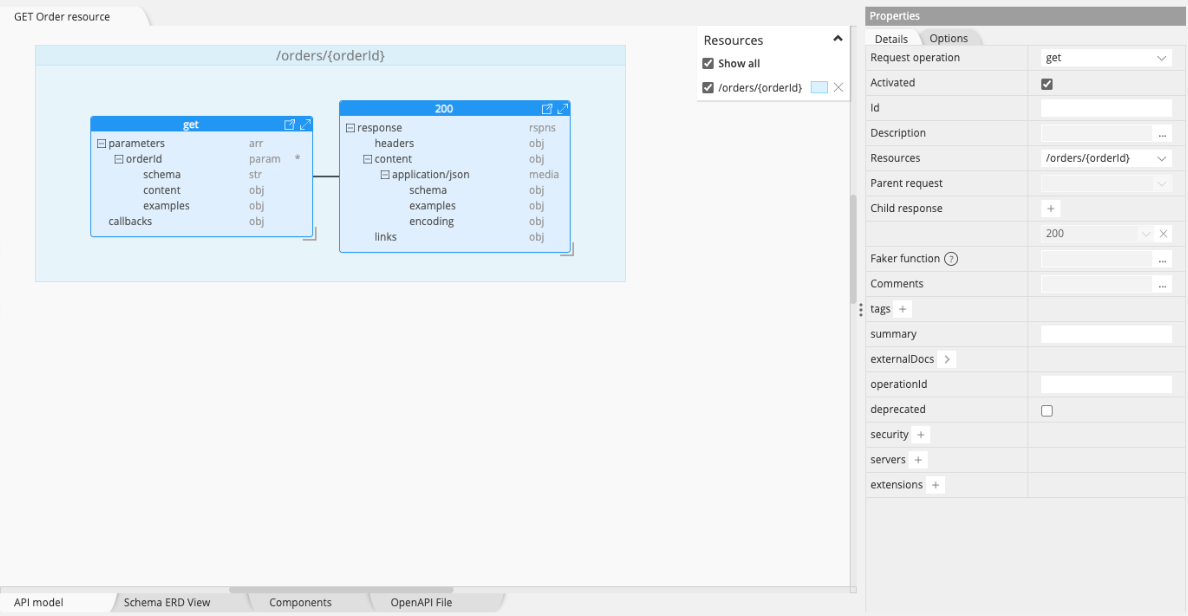Viewport: 1188px width, 616px height.
Task: Disable the Activated checkbox
Action: click(x=1046, y=83)
